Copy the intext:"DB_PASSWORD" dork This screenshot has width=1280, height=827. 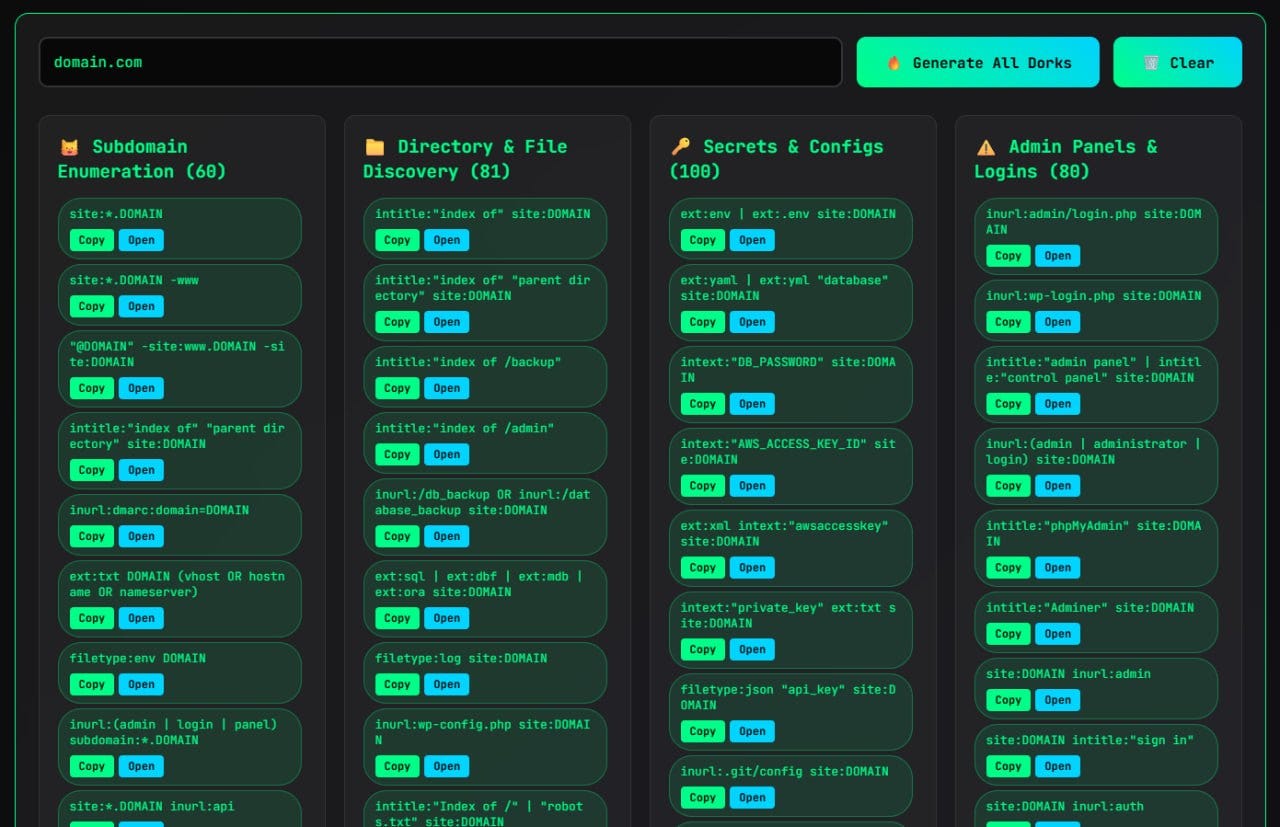tap(703, 404)
